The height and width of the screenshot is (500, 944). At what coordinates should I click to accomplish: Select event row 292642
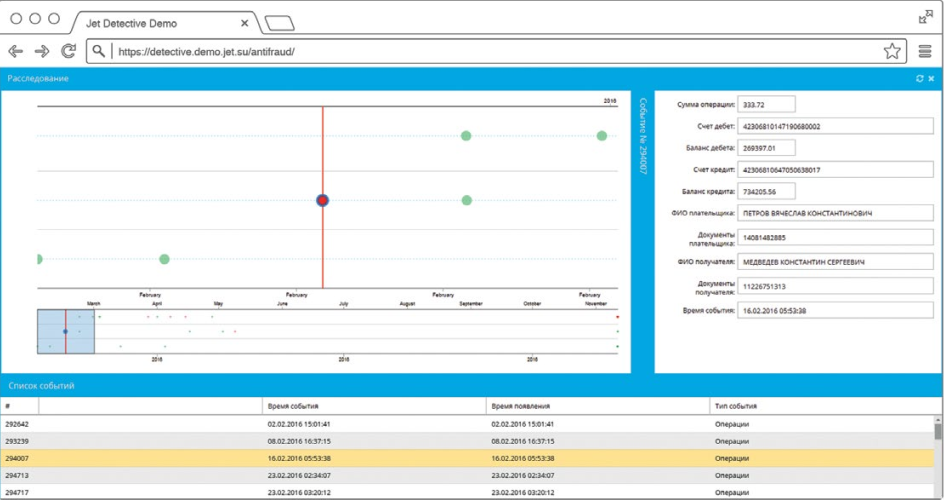(x=467, y=424)
